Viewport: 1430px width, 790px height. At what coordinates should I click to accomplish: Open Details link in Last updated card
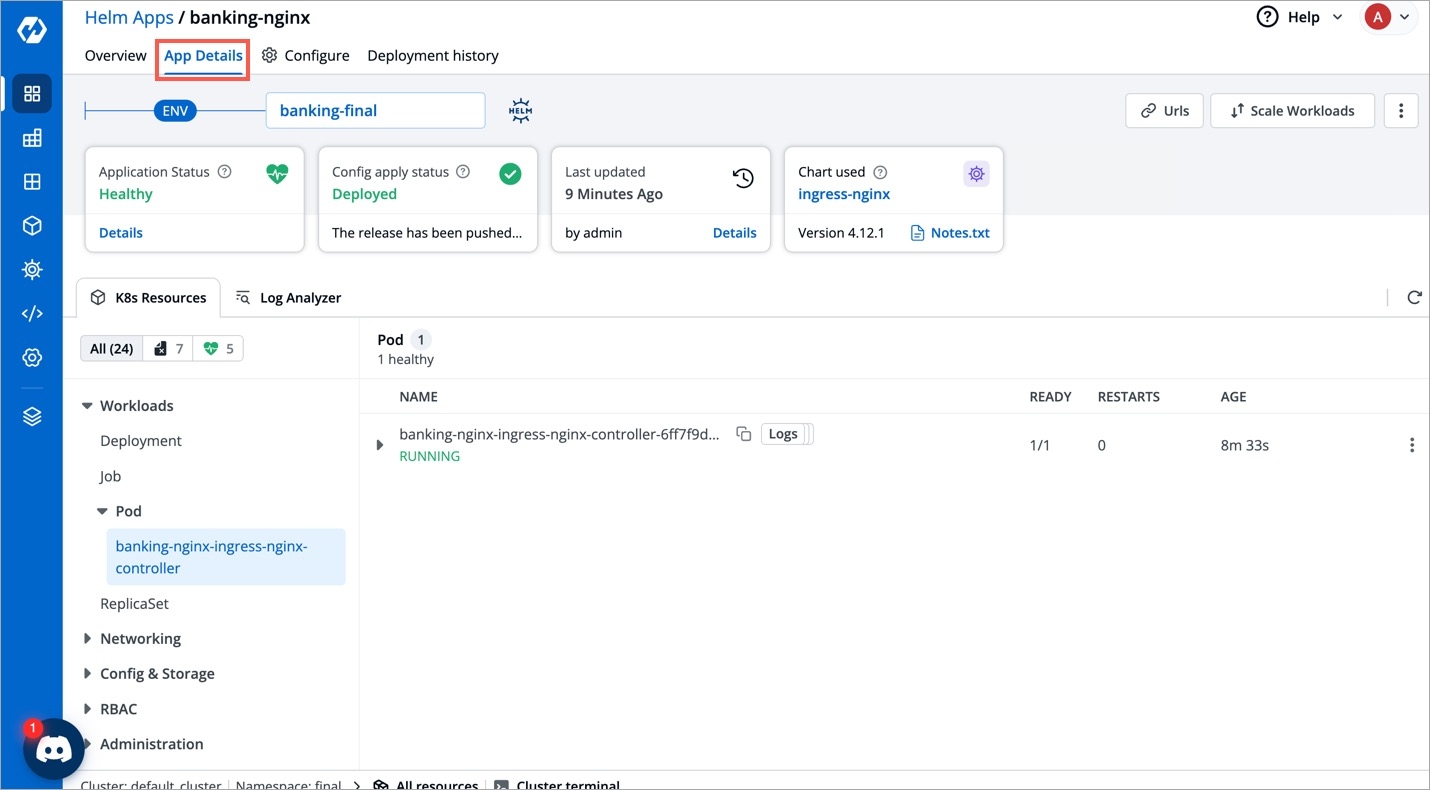(734, 233)
